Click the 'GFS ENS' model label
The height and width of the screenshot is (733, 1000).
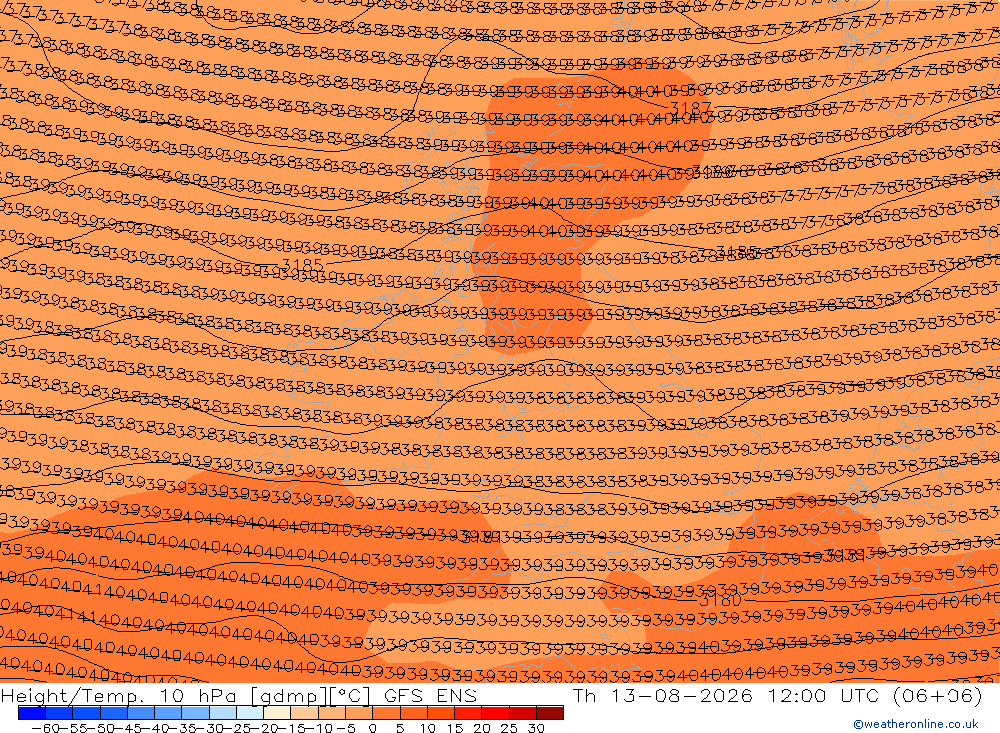430,695
